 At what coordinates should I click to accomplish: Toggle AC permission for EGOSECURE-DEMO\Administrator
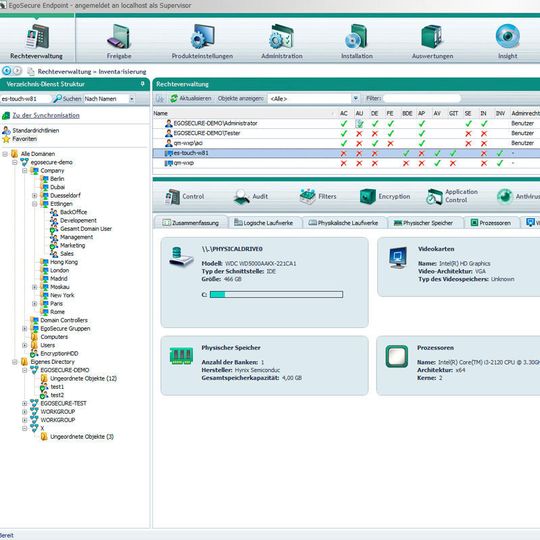tap(343, 123)
